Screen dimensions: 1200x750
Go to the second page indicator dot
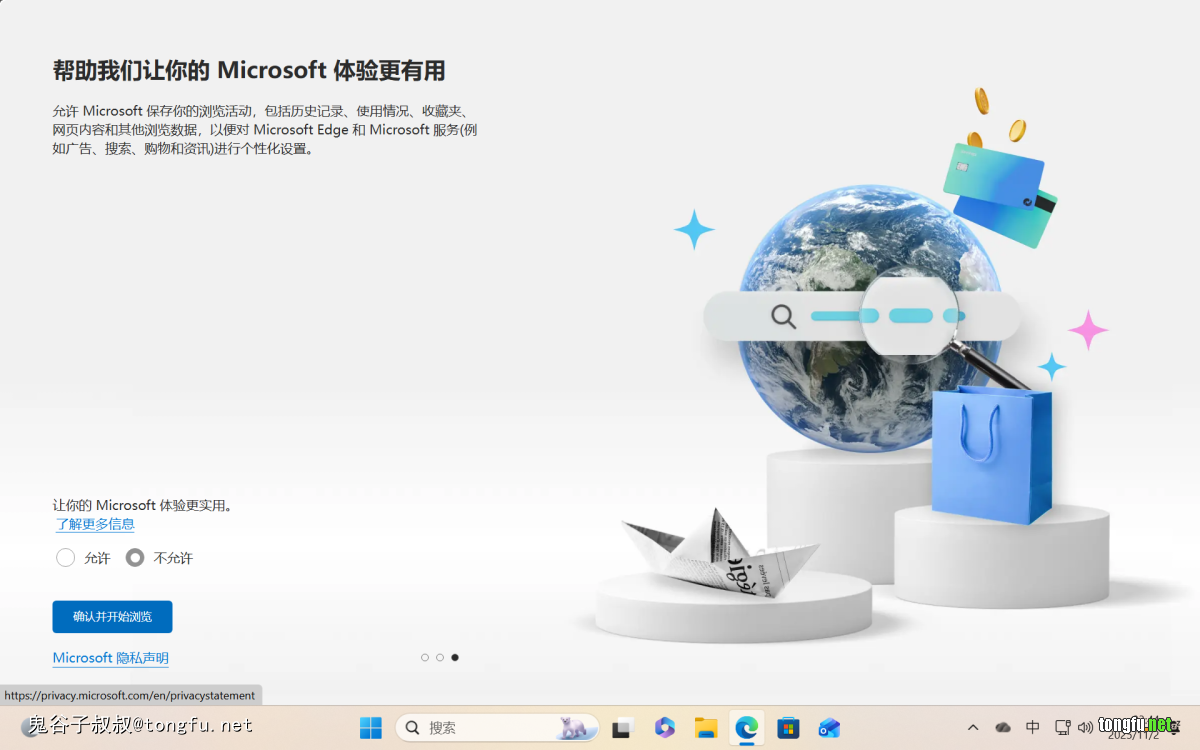coord(440,658)
